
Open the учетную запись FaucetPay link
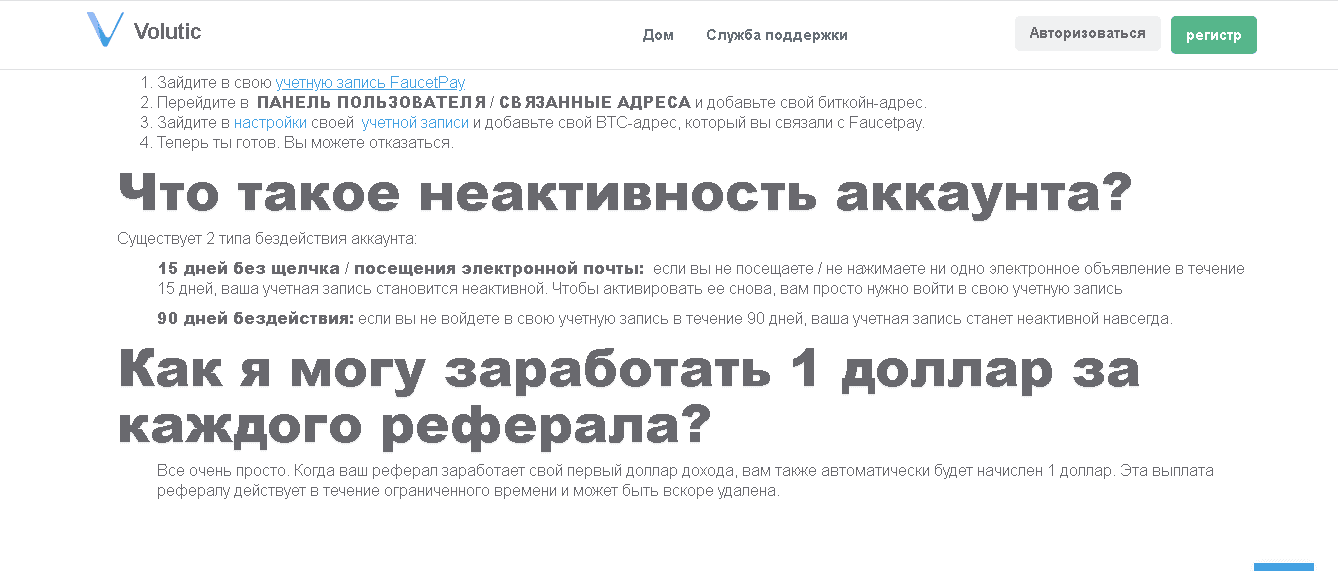click(x=370, y=83)
